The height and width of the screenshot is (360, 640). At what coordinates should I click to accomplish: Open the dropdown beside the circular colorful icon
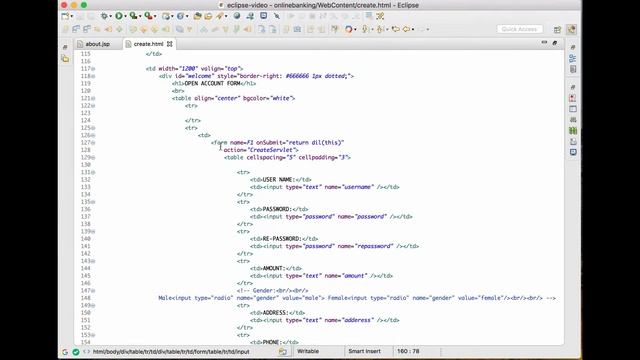[356, 29]
